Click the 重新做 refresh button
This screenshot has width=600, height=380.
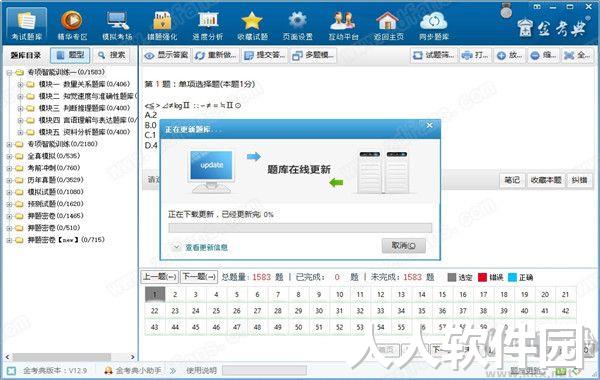tap(215, 55)
